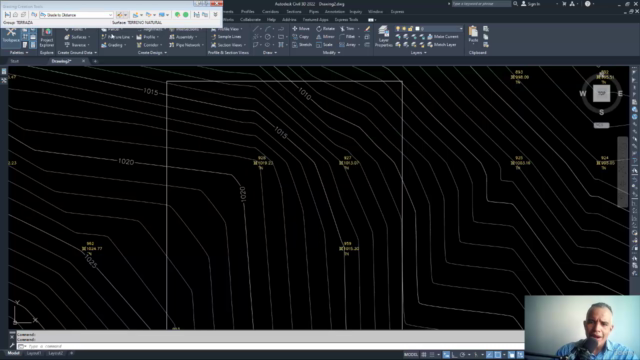
Task: Click the Set Target Surface icon
Action: [15, 15]
